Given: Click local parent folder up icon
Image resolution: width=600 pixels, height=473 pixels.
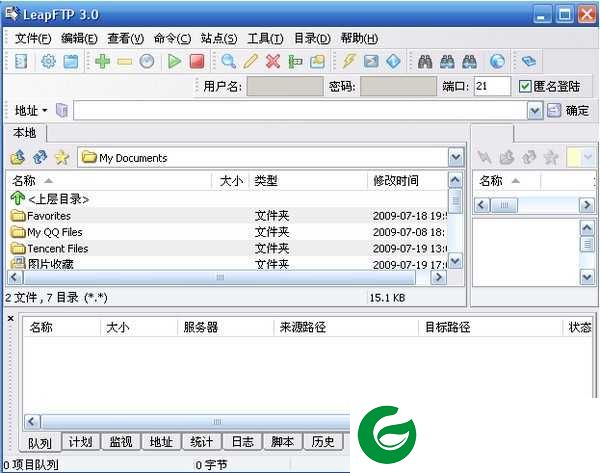Looking at the screenshot, I should [18, 157].
